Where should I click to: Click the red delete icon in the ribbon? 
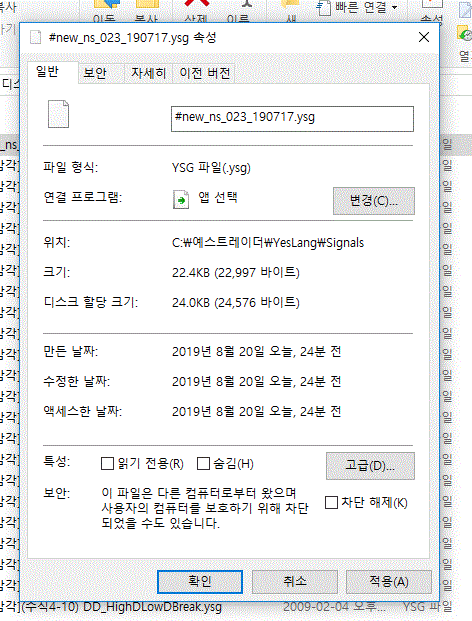click(x=196, y=4)
